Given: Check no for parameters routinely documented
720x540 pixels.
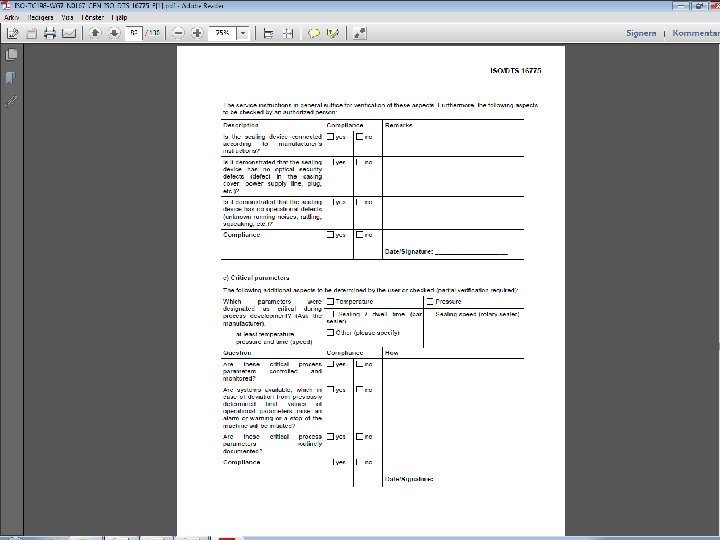Looking at the screenshot, I should pyautogui.click(x=360, y=436).
